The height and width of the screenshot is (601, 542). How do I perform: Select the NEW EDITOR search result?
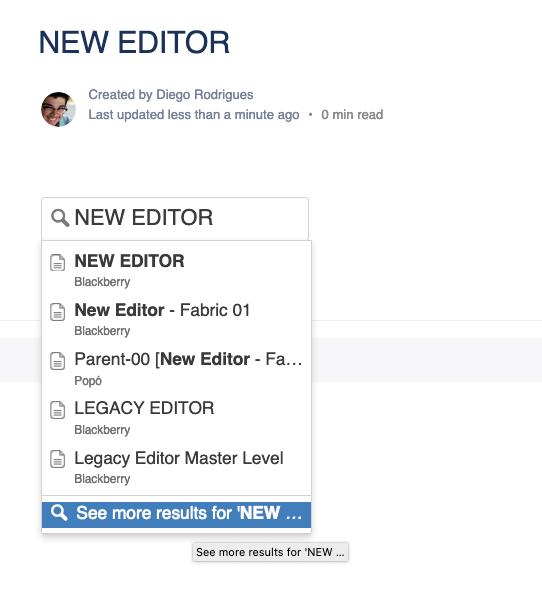176,270
